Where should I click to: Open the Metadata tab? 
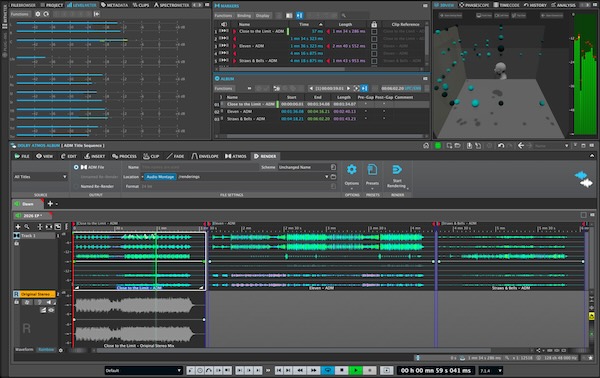[x=114, y=5]
